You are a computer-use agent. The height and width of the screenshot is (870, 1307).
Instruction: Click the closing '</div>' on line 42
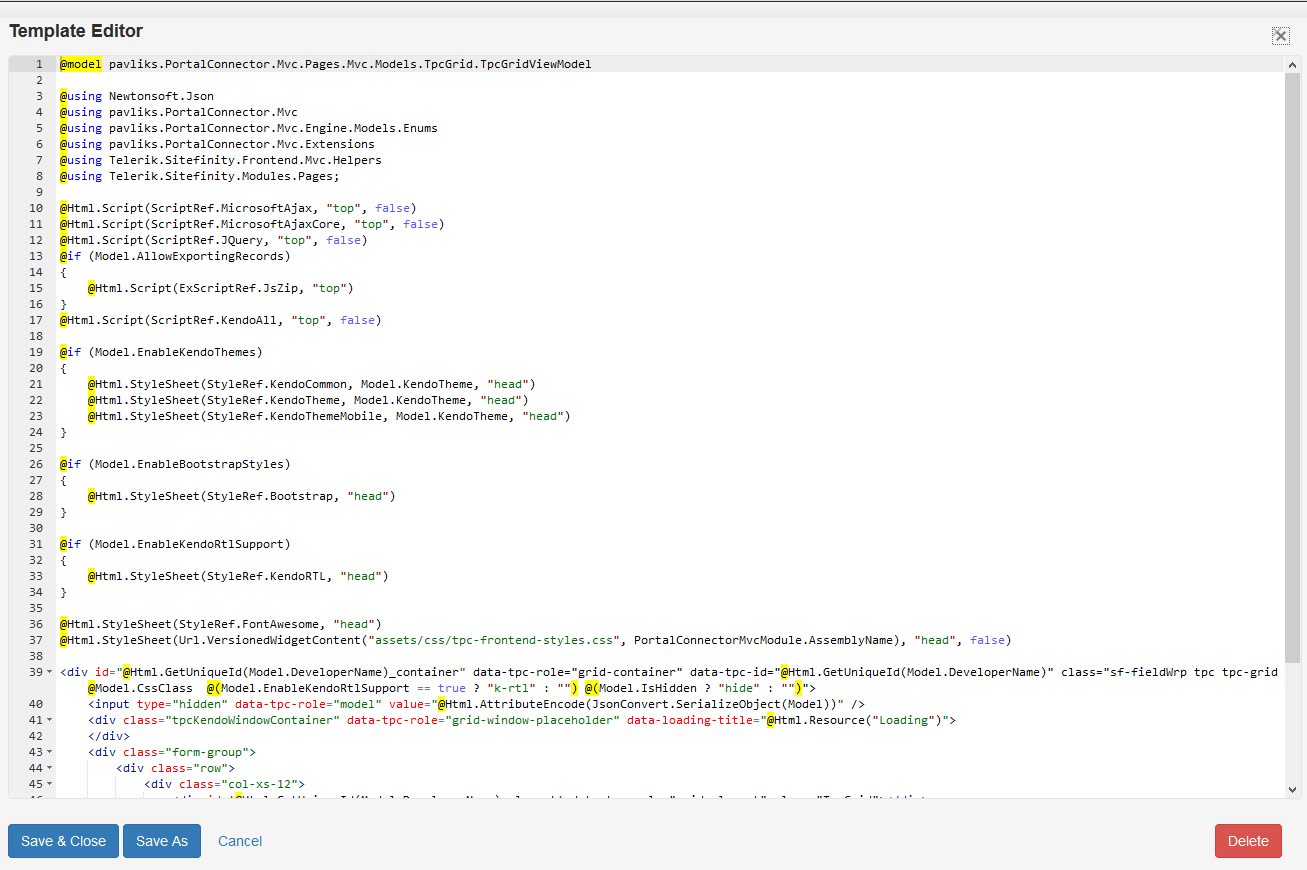coord(109,736)
